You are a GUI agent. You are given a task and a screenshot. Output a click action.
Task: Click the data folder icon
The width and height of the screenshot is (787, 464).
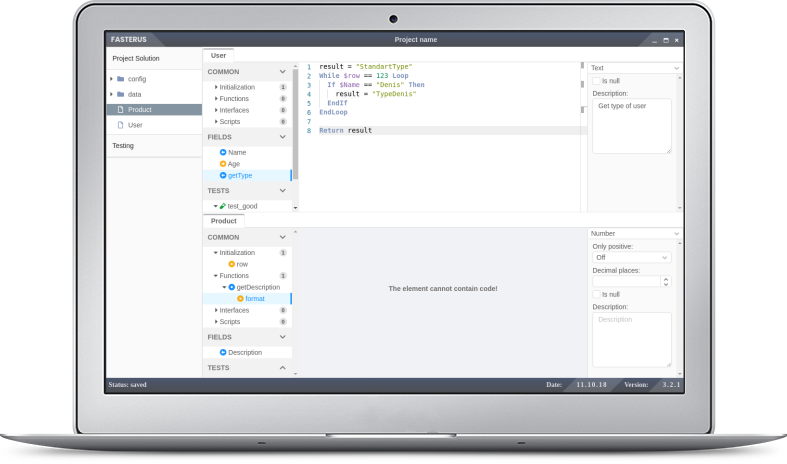pyautogui.click(x=121, y=94)
